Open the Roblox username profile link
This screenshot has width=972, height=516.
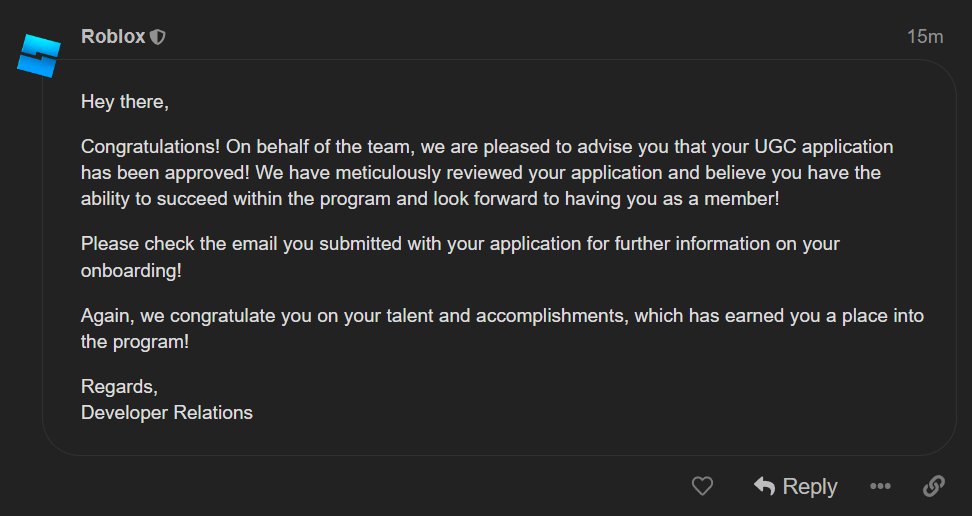click(113, 37)
